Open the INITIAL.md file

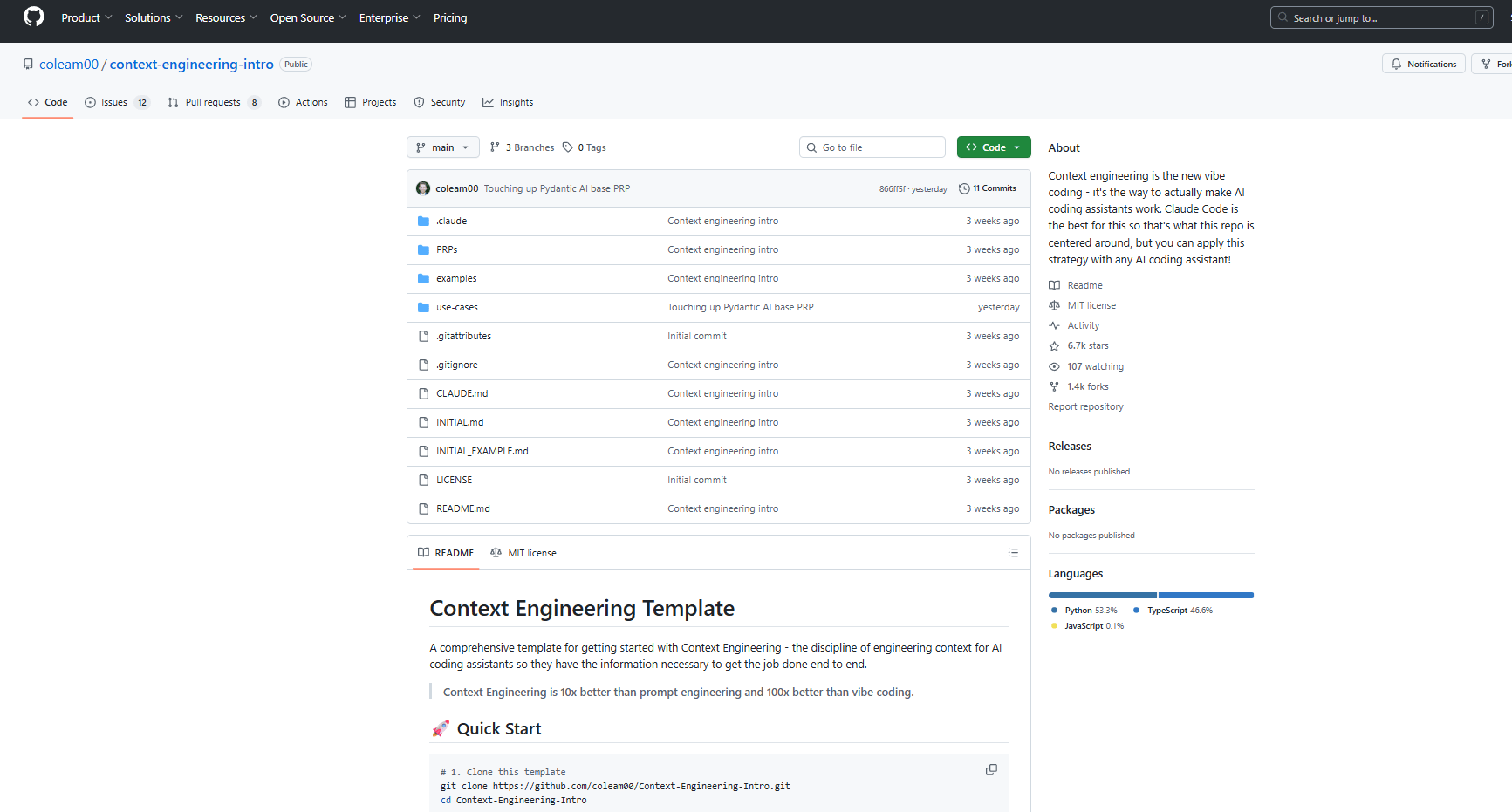pos(460,422)
